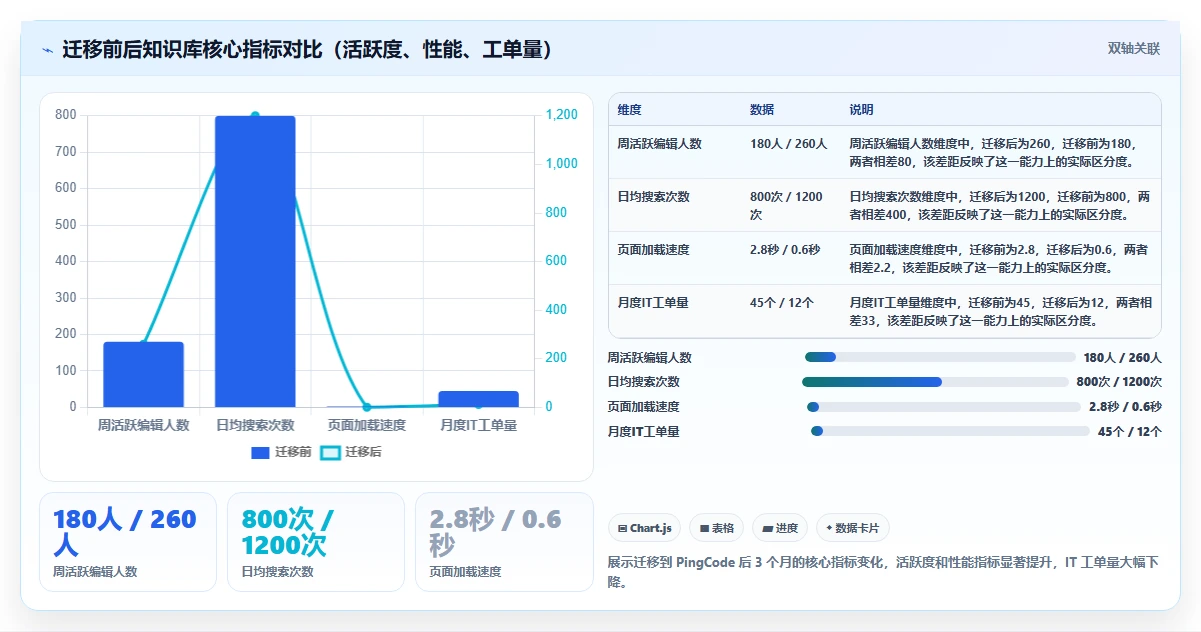Image resolution: width=1201 pixels, height=632 pixels.
Task: Click the lightning icon beside the dashboard title
Action: (x=47, y=50)
